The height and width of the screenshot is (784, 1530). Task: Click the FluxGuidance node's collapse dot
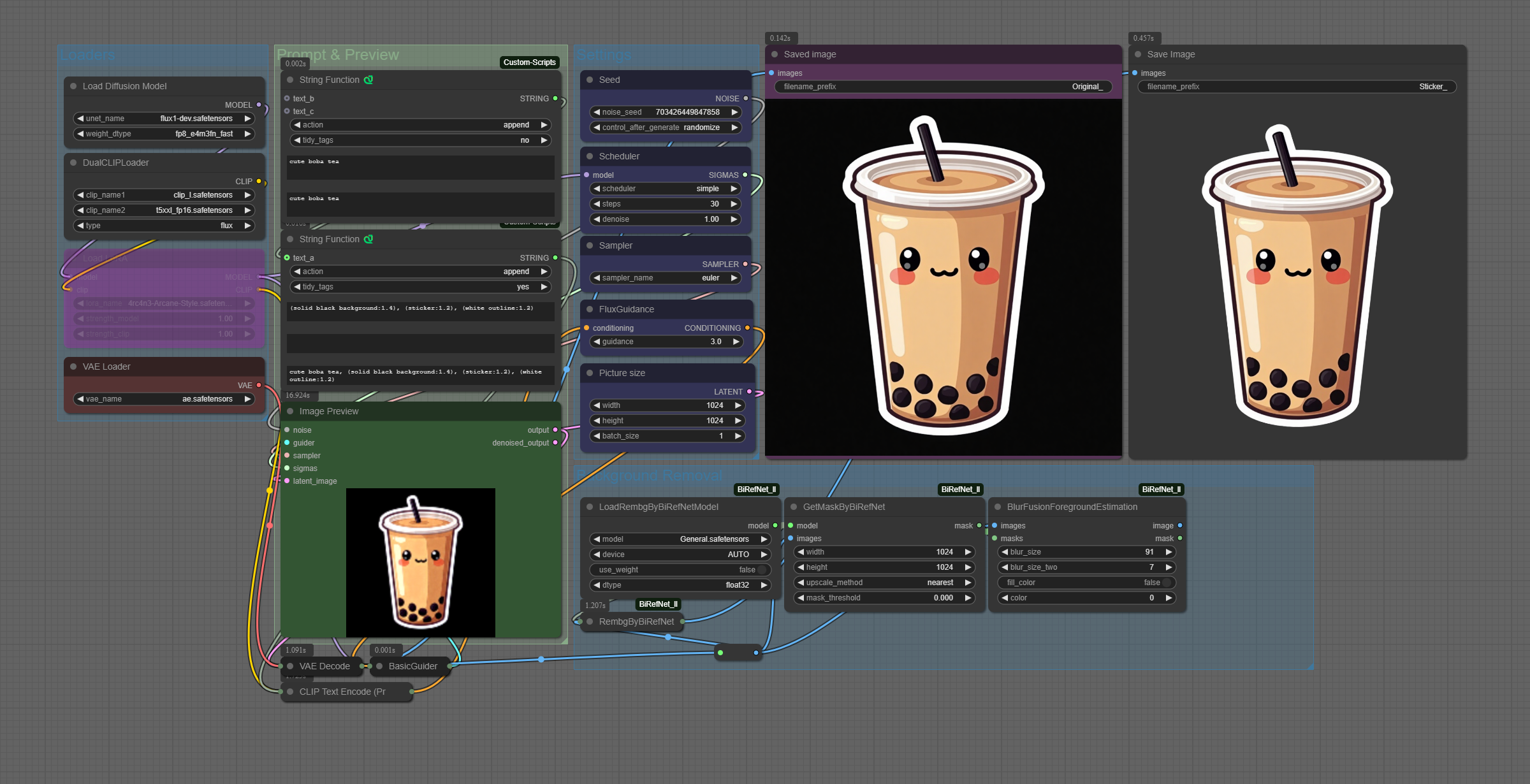click(590, 309)
